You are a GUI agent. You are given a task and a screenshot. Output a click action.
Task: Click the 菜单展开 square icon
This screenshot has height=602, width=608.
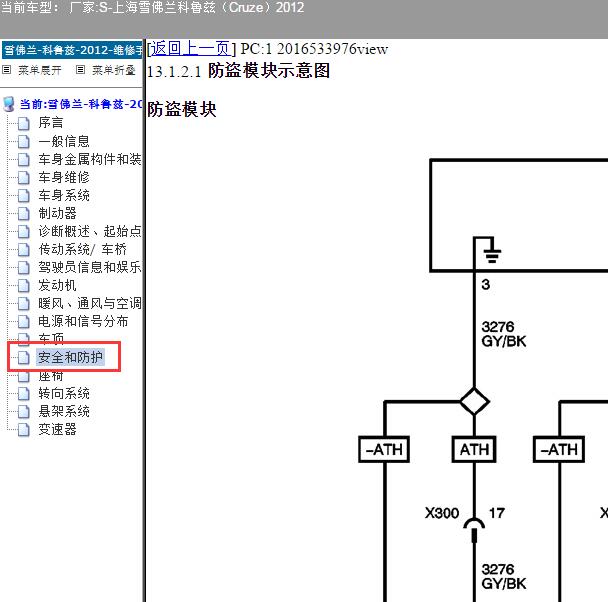(7, 70)
